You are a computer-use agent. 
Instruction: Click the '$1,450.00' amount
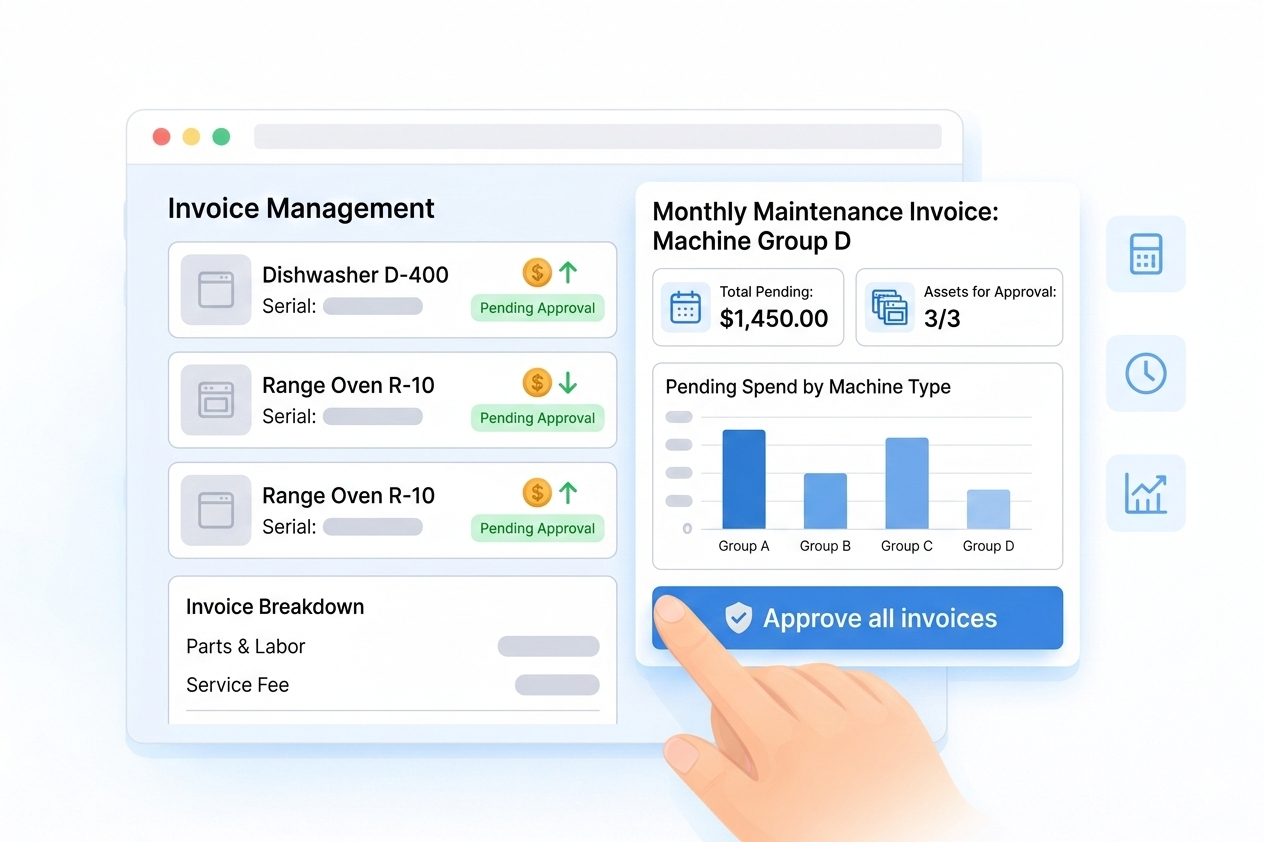coord(774,319)
